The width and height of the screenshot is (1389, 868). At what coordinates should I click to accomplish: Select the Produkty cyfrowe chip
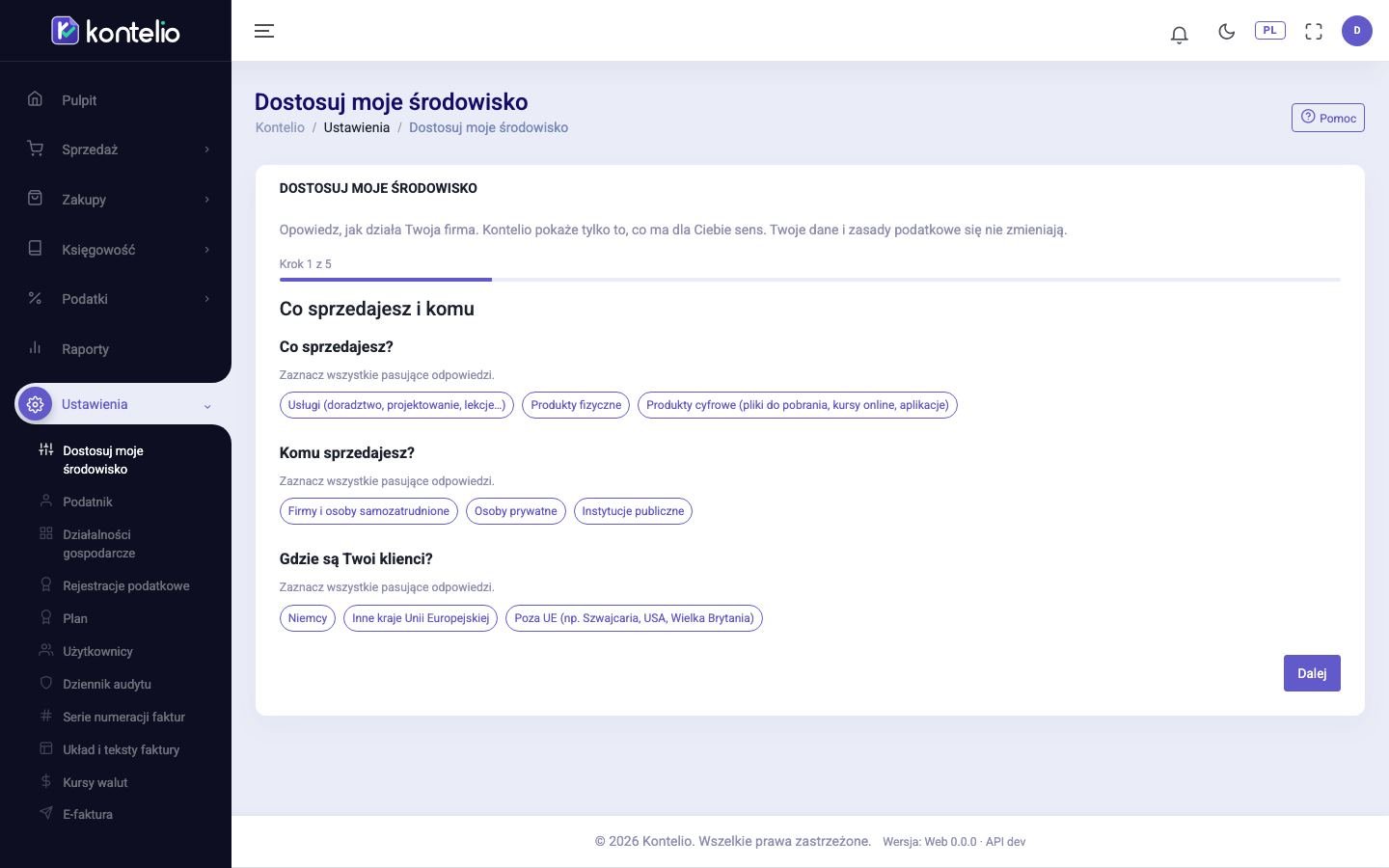pyautogui.click(x=798, y=405)
